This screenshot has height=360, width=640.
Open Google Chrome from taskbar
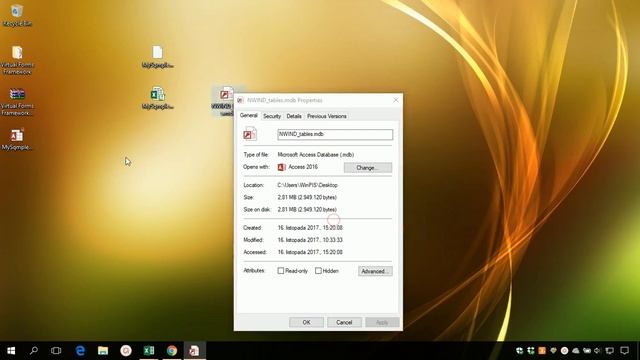tap(172, 350)
